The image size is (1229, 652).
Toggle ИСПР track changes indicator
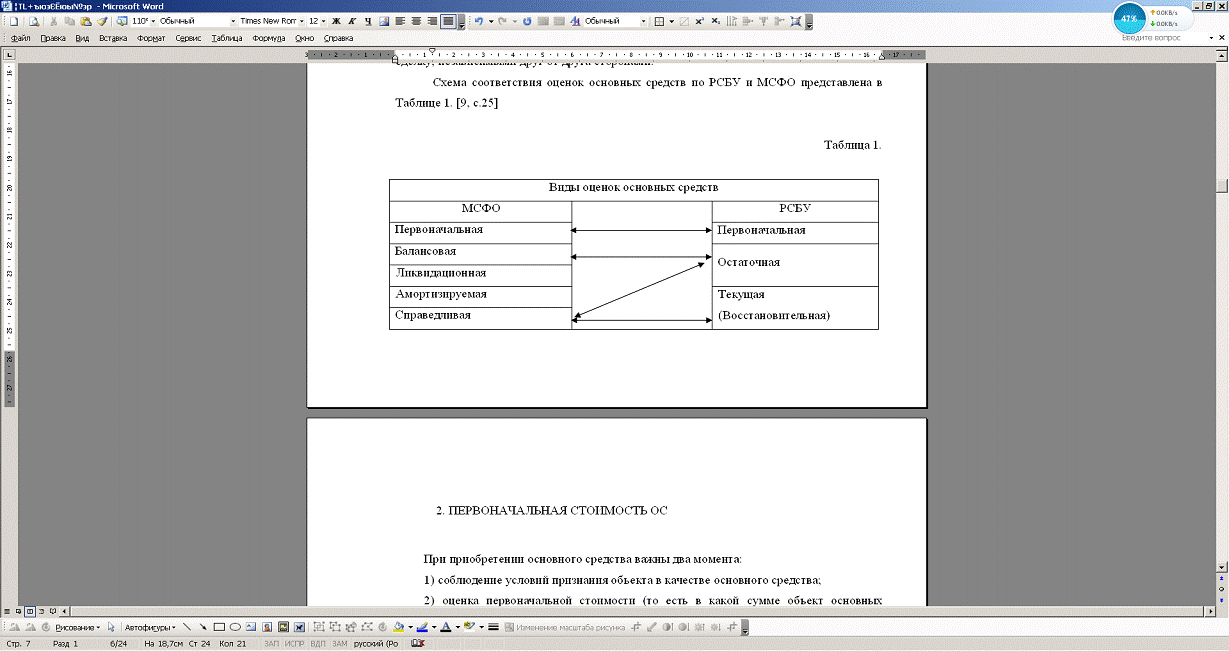point(293,644)
